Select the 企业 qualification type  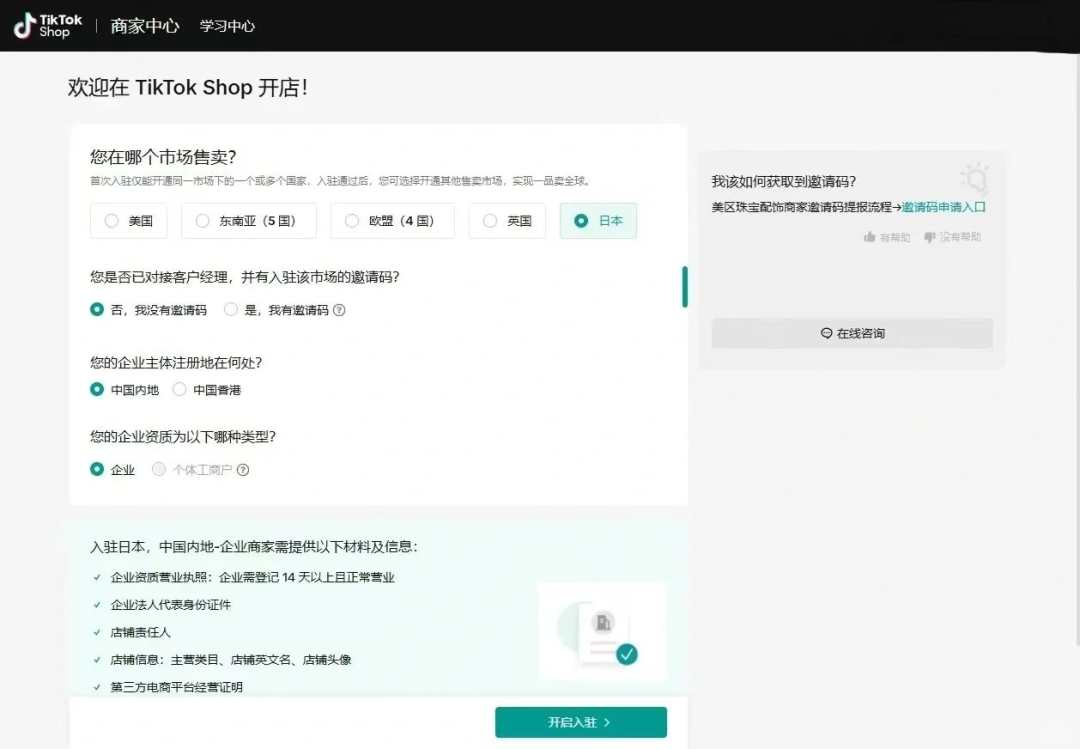tap(111, 469)
